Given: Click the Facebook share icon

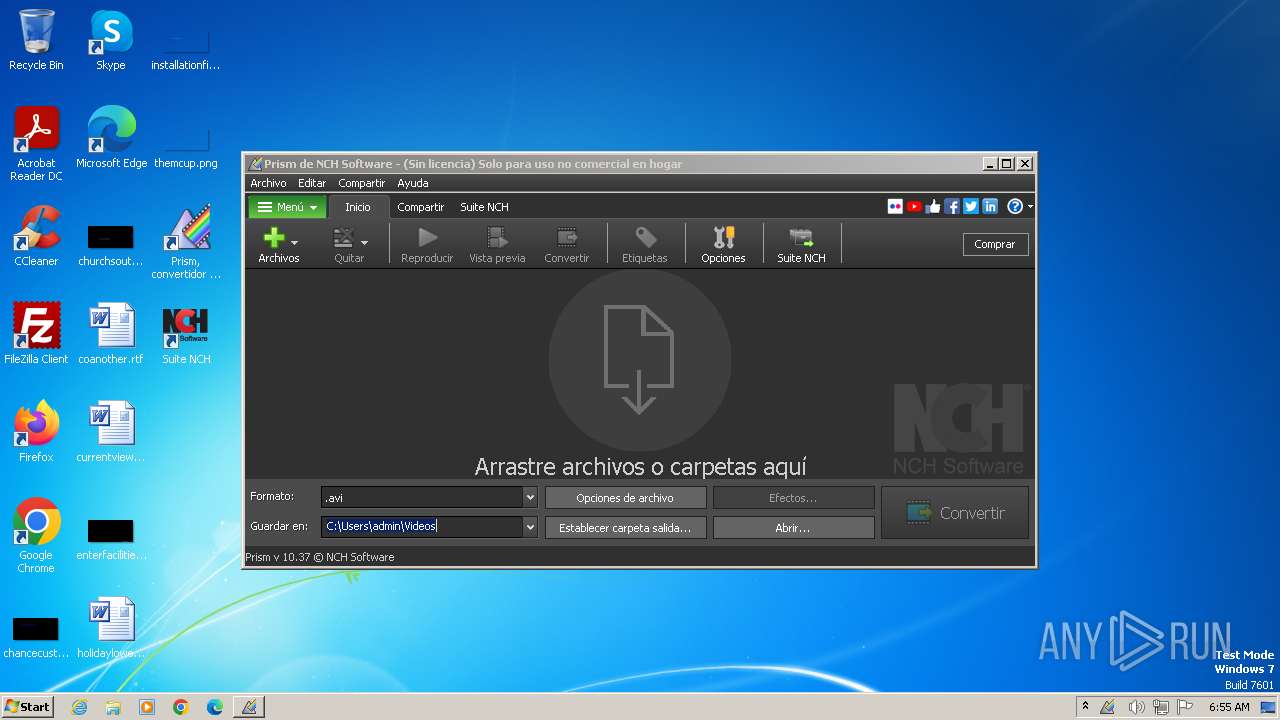Looking at the screenshot, I should [x=952, y=207].
